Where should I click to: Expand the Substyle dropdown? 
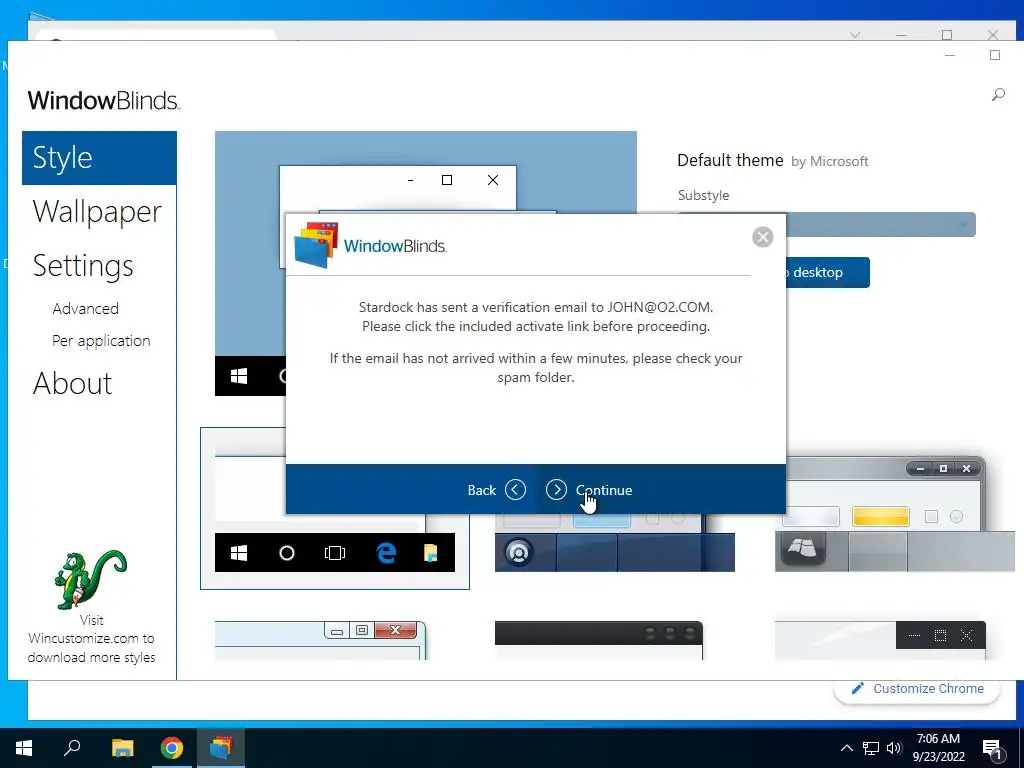881,225
